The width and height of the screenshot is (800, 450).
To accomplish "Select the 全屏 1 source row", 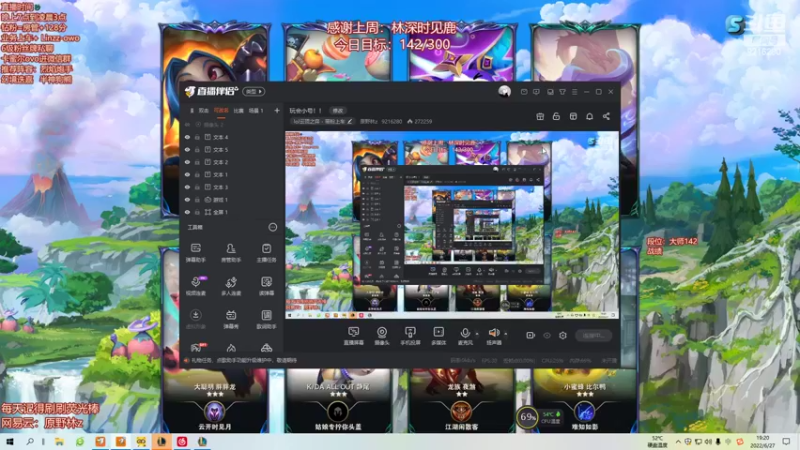I will 232,212.
